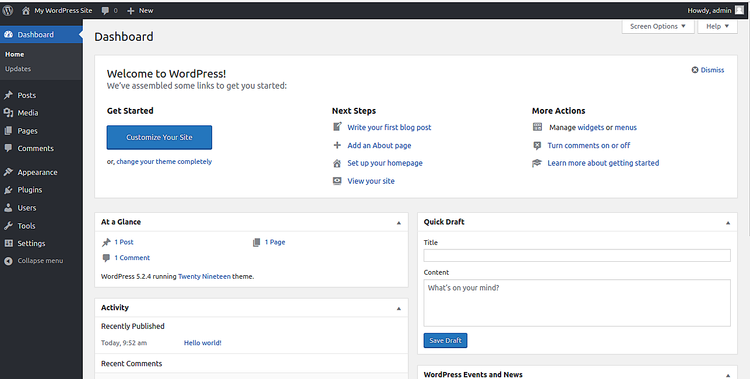Click the plus icon next to New
Screen dimensions: 750x379
click(x=131, y=11)
